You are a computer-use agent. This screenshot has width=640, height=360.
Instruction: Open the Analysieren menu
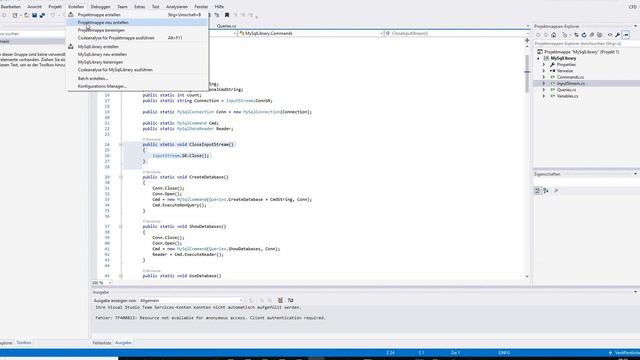(177, 7)
